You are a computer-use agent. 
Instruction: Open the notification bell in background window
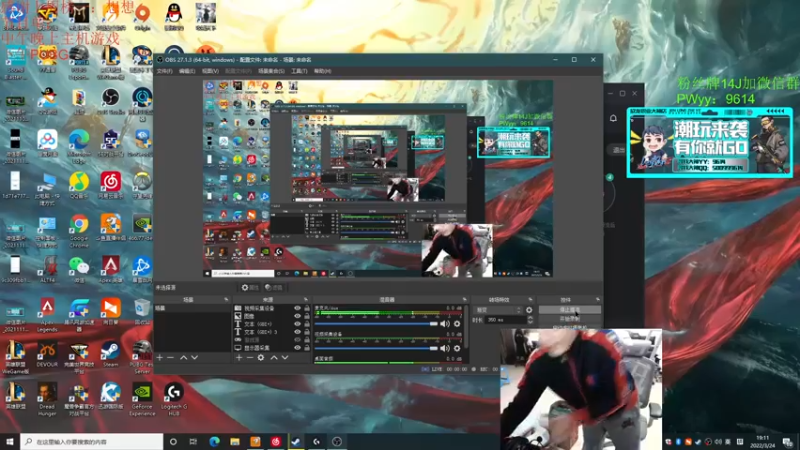point(613,118)
